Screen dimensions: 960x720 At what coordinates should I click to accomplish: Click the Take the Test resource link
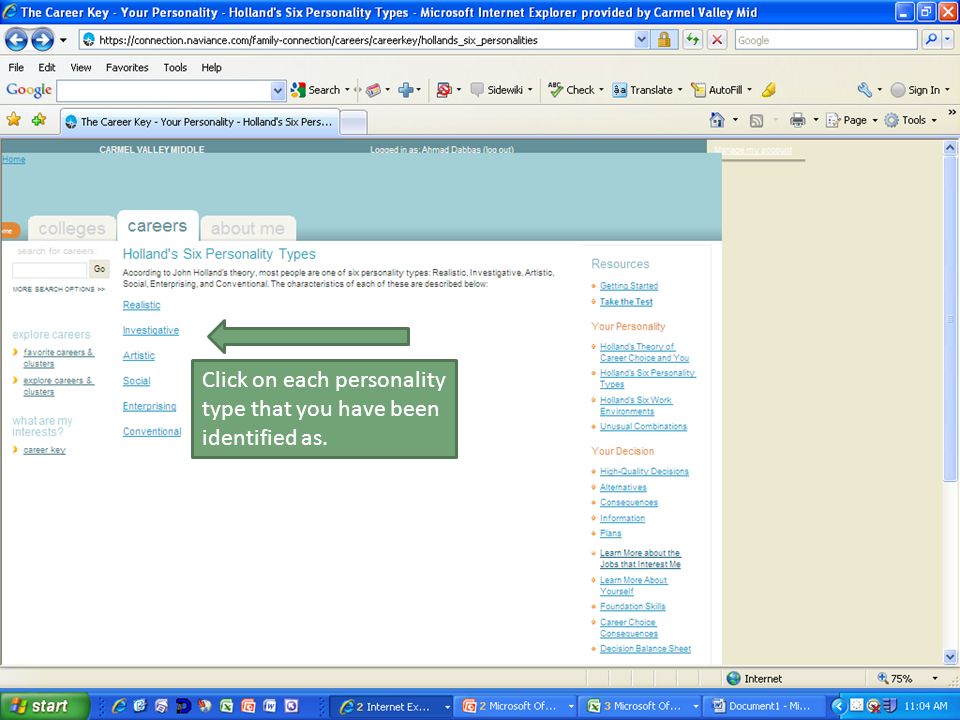(x=626, y=302)
